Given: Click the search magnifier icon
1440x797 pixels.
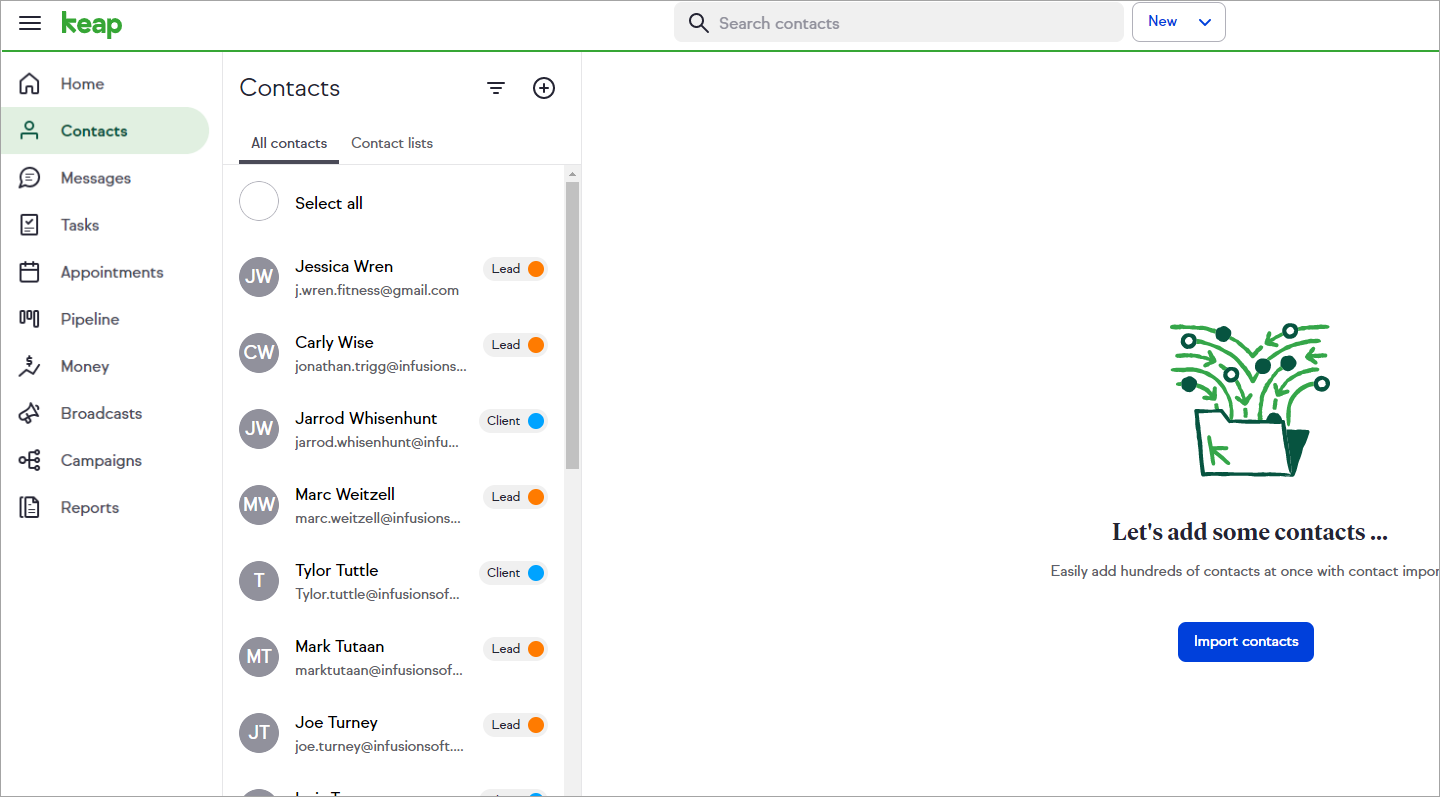Looking at the screenshot, I should point(699,23).
